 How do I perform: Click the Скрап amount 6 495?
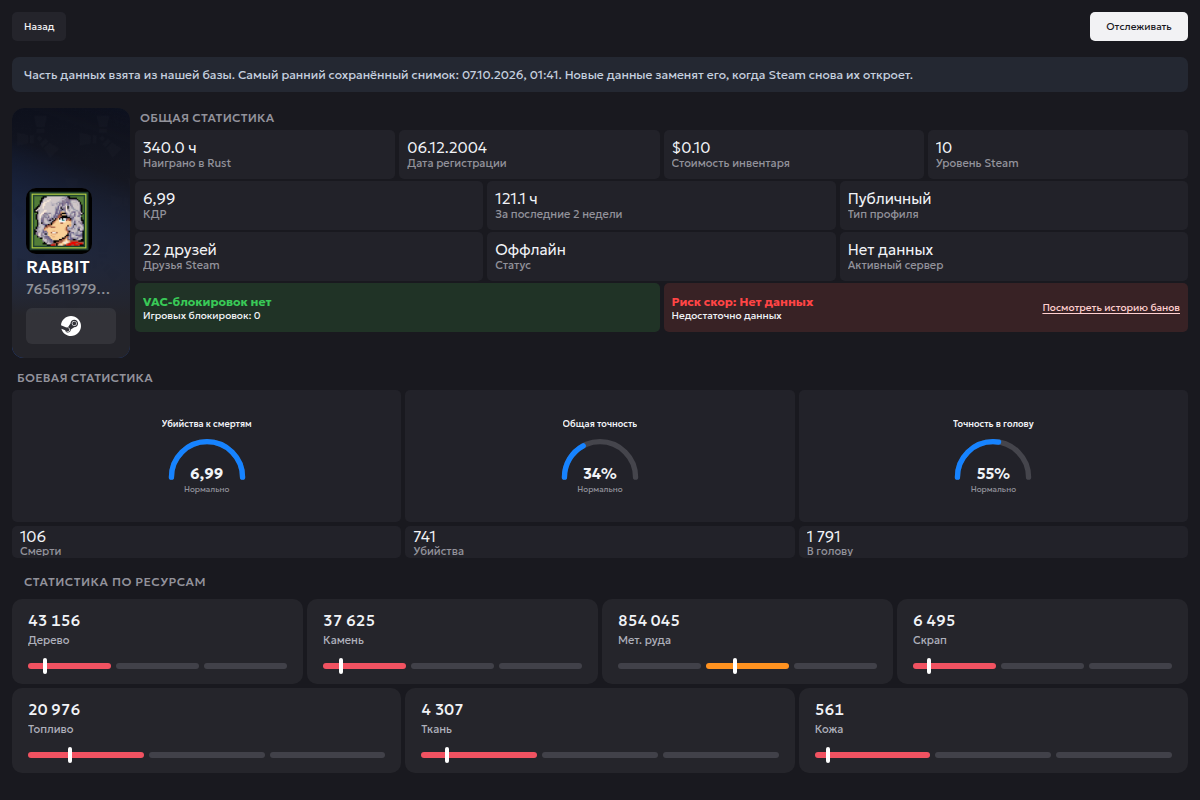tap(935, 621)
